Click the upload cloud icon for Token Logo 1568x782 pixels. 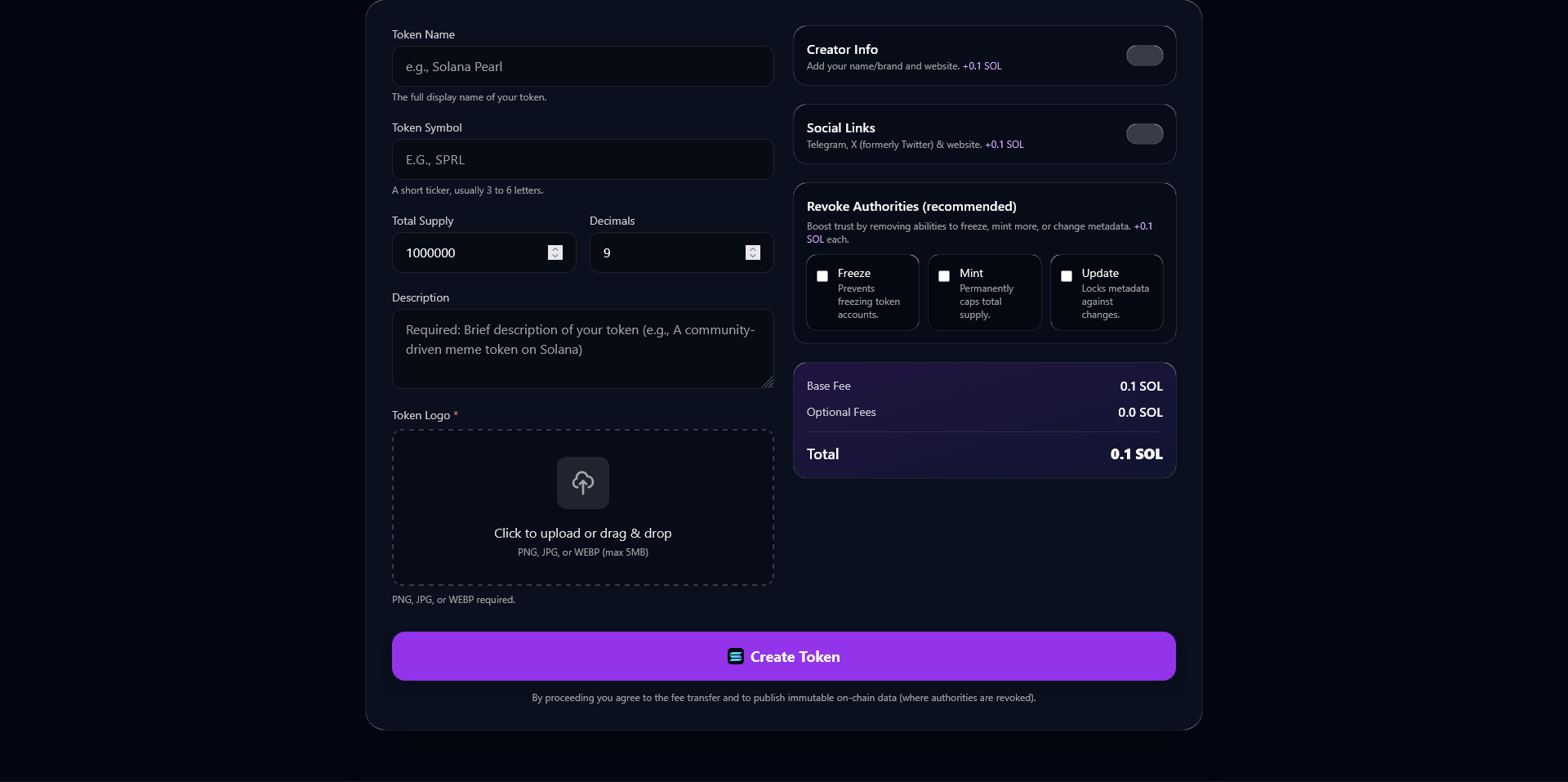click(x=582, y=482)
